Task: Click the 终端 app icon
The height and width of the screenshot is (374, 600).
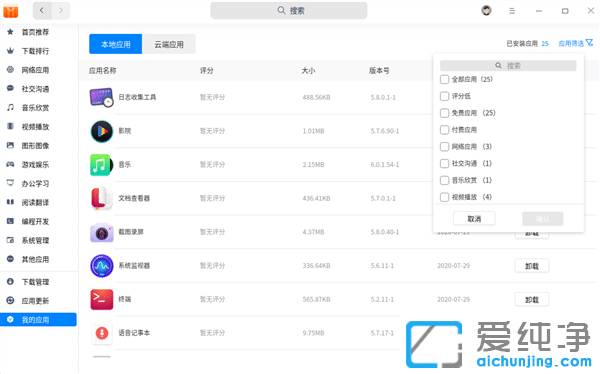Action: coord(101,299)
